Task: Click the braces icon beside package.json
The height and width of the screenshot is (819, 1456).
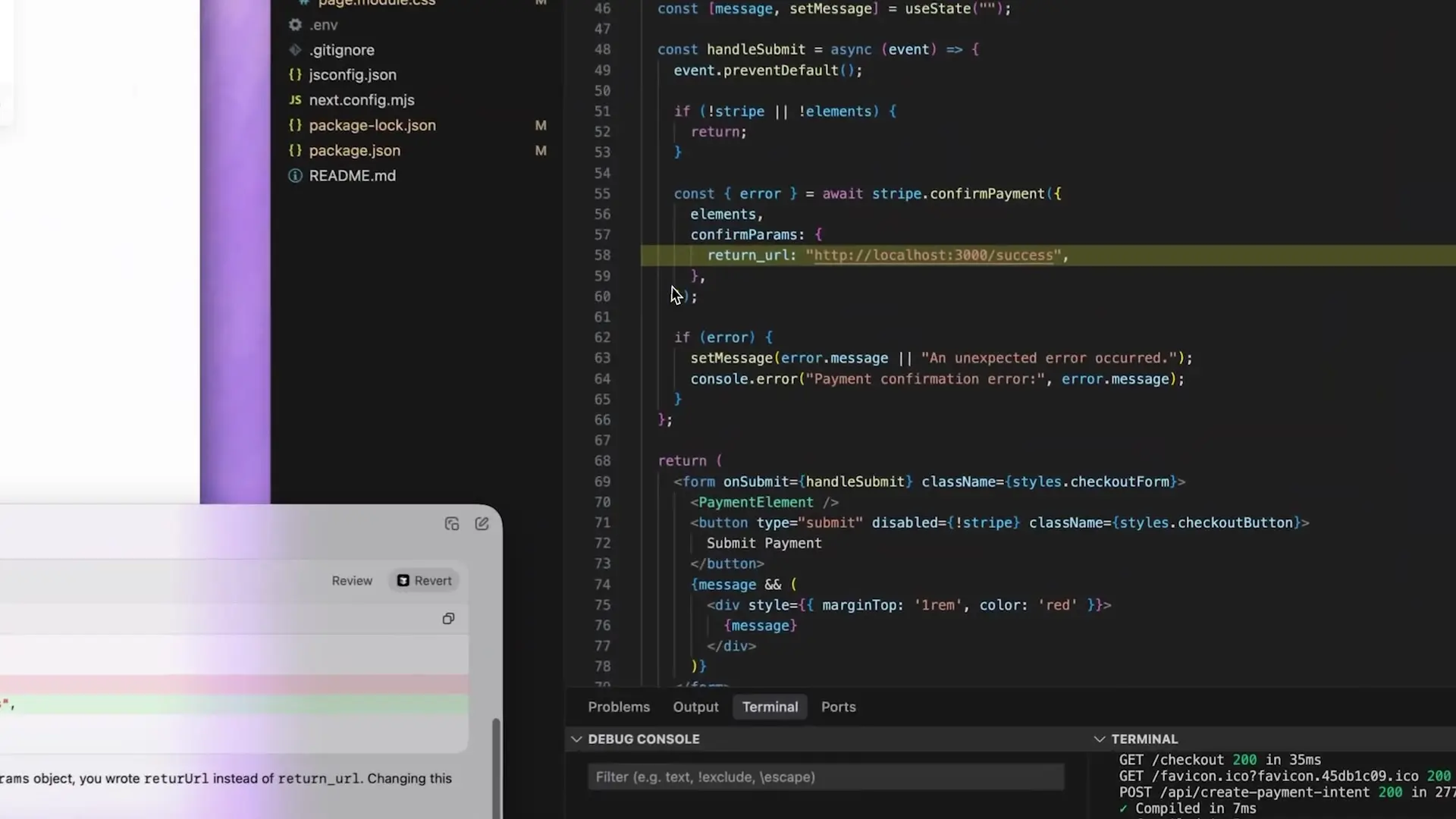Action: point(295,150)
